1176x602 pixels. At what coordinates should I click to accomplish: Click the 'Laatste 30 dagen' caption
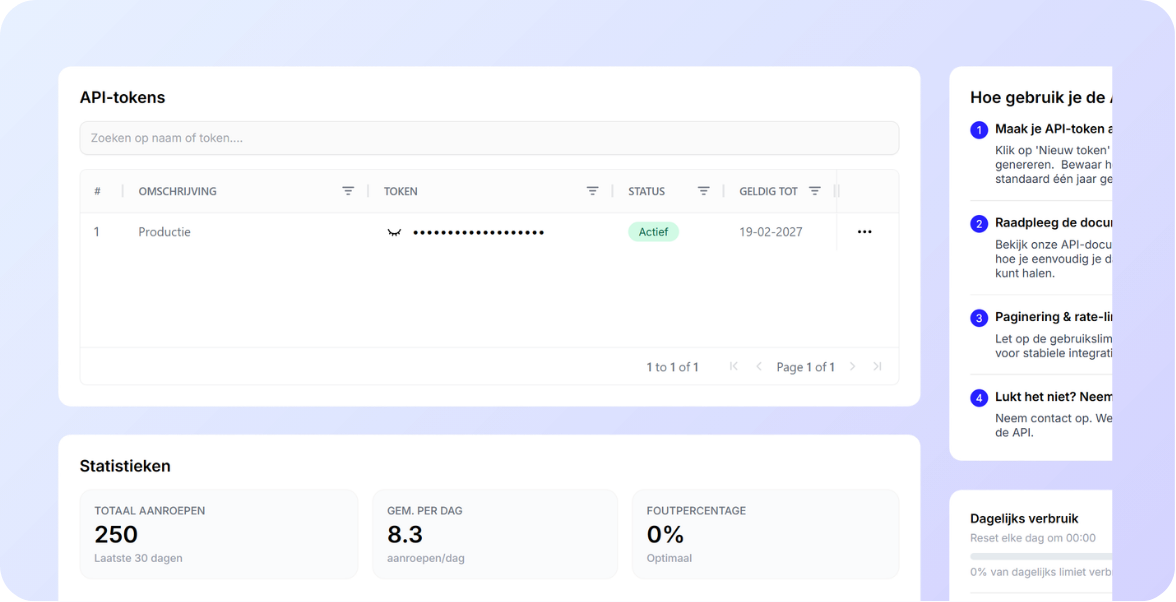(x=138, y=558)
